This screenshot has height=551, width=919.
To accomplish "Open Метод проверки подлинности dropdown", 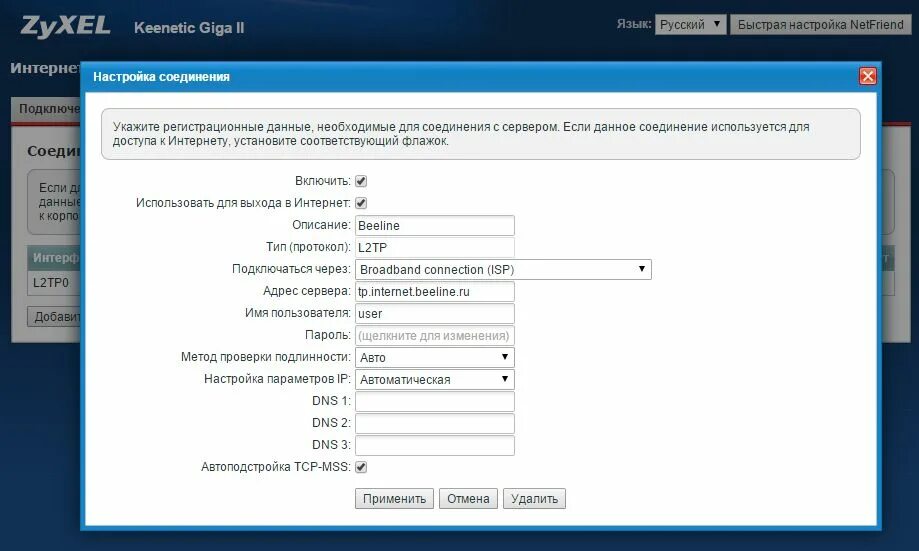I will pos(434,357).
